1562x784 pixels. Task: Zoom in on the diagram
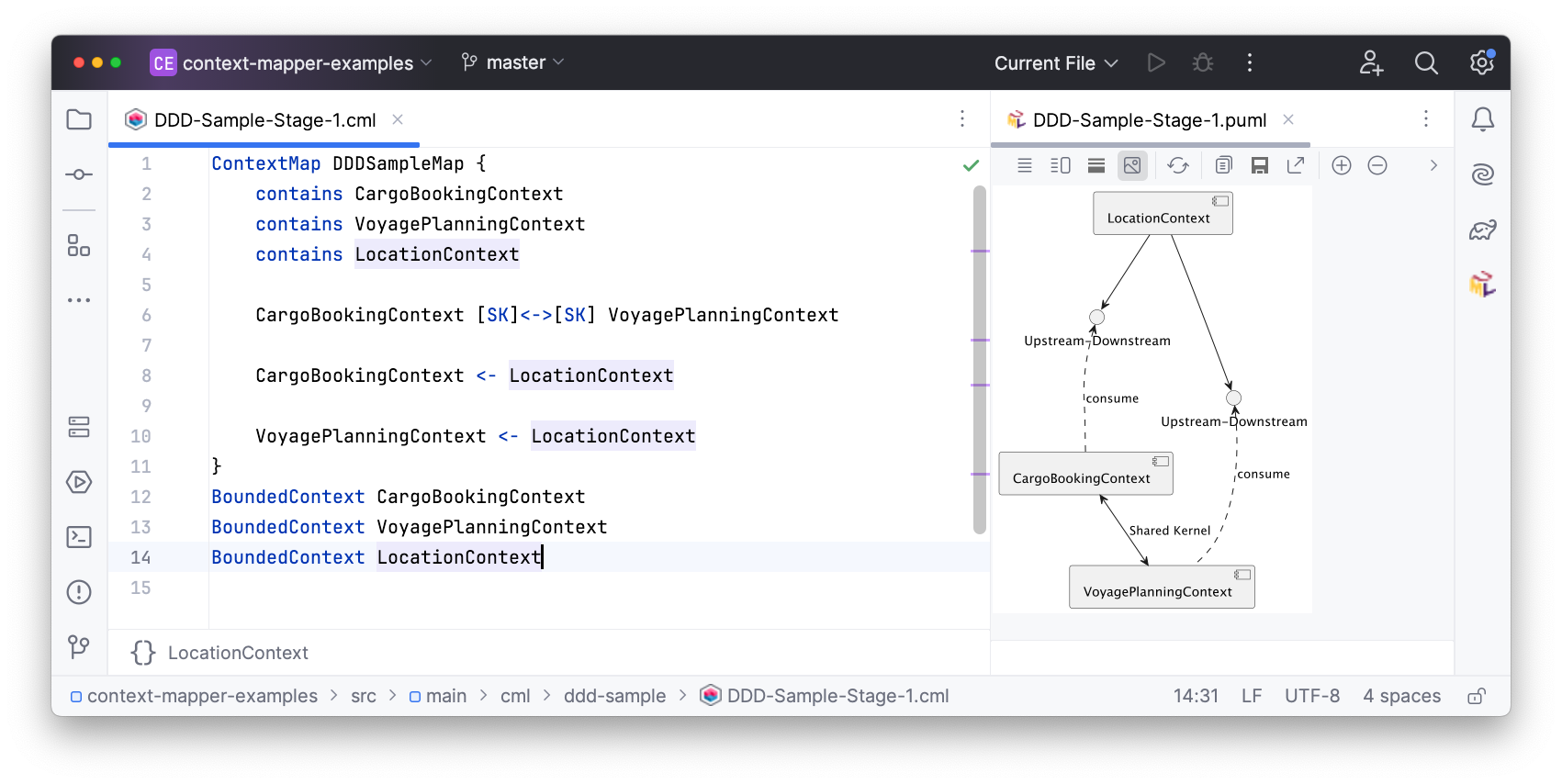(1342, 165)
